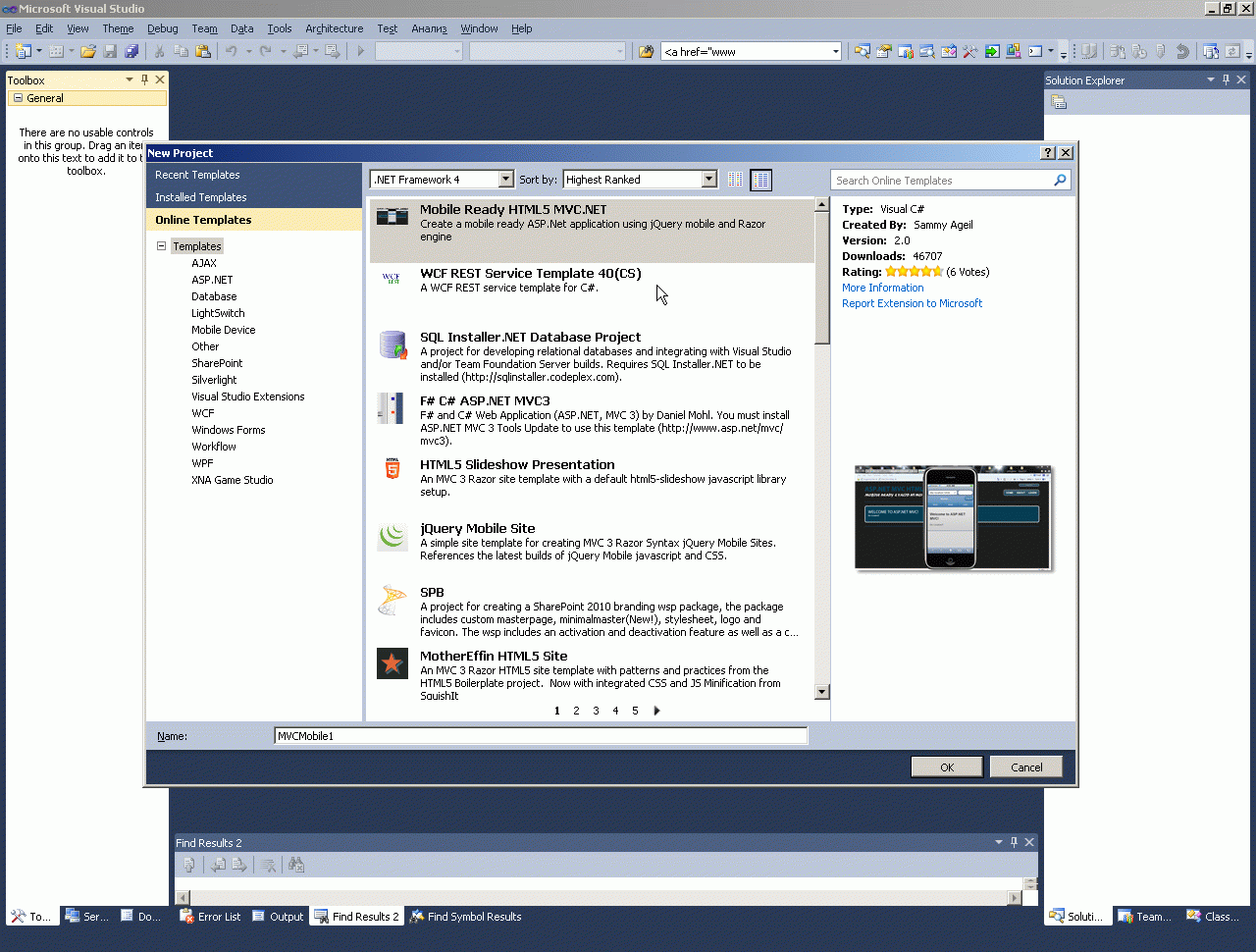This screenshot has width=1256, height=952.
Task: Open the .NET Framework 4 dropdown
Action: (x=505, y=180)
